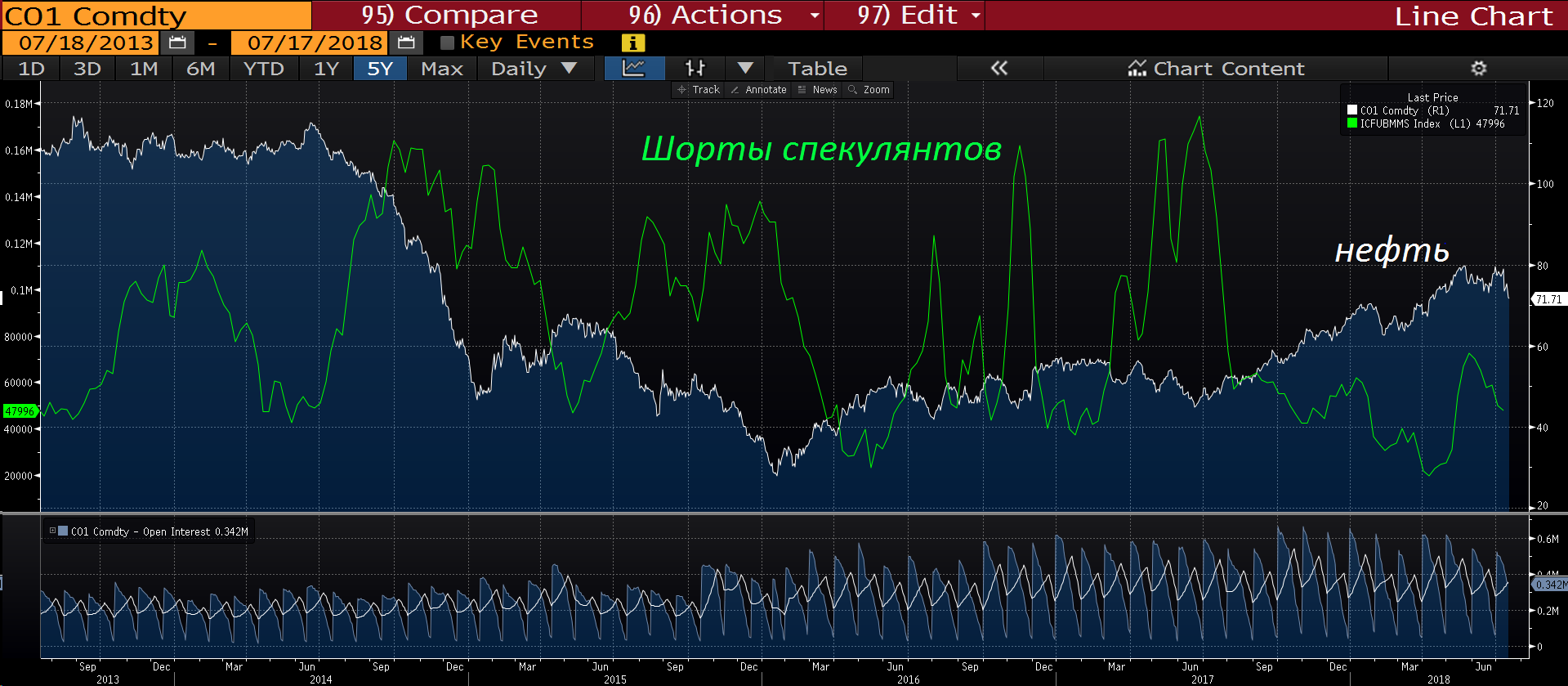
Task: Open Chart Content panel
Action: pyautogui.click(x=1216, y=69)
